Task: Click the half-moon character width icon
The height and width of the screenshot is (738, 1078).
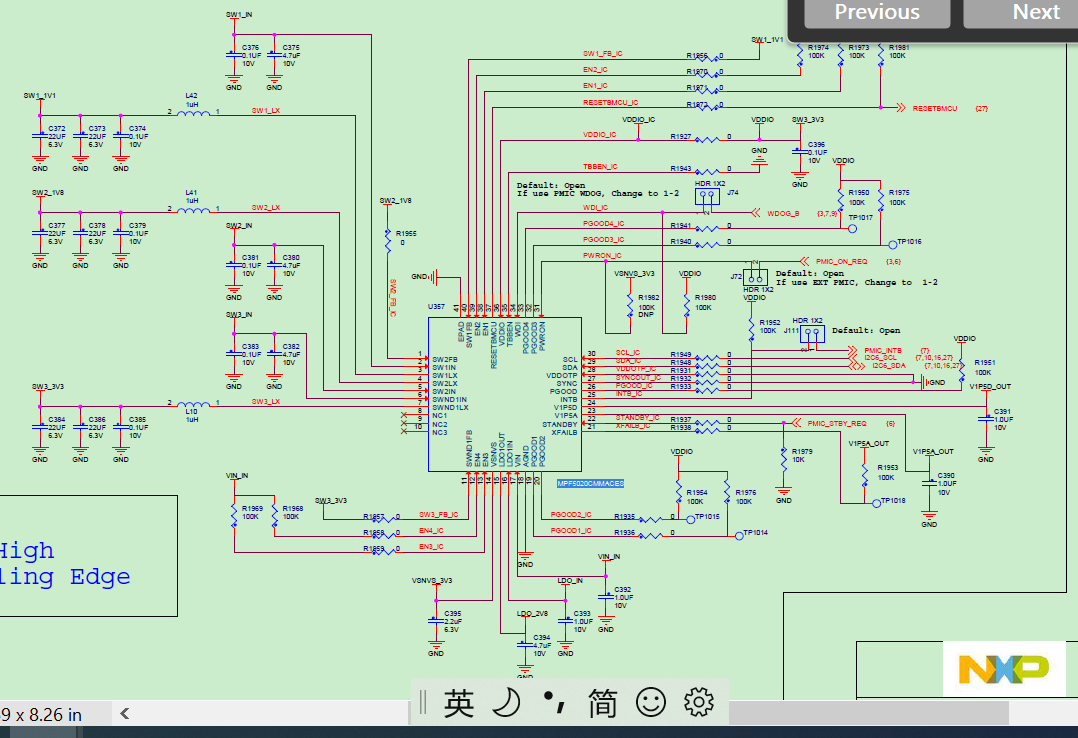Action: 503,703
